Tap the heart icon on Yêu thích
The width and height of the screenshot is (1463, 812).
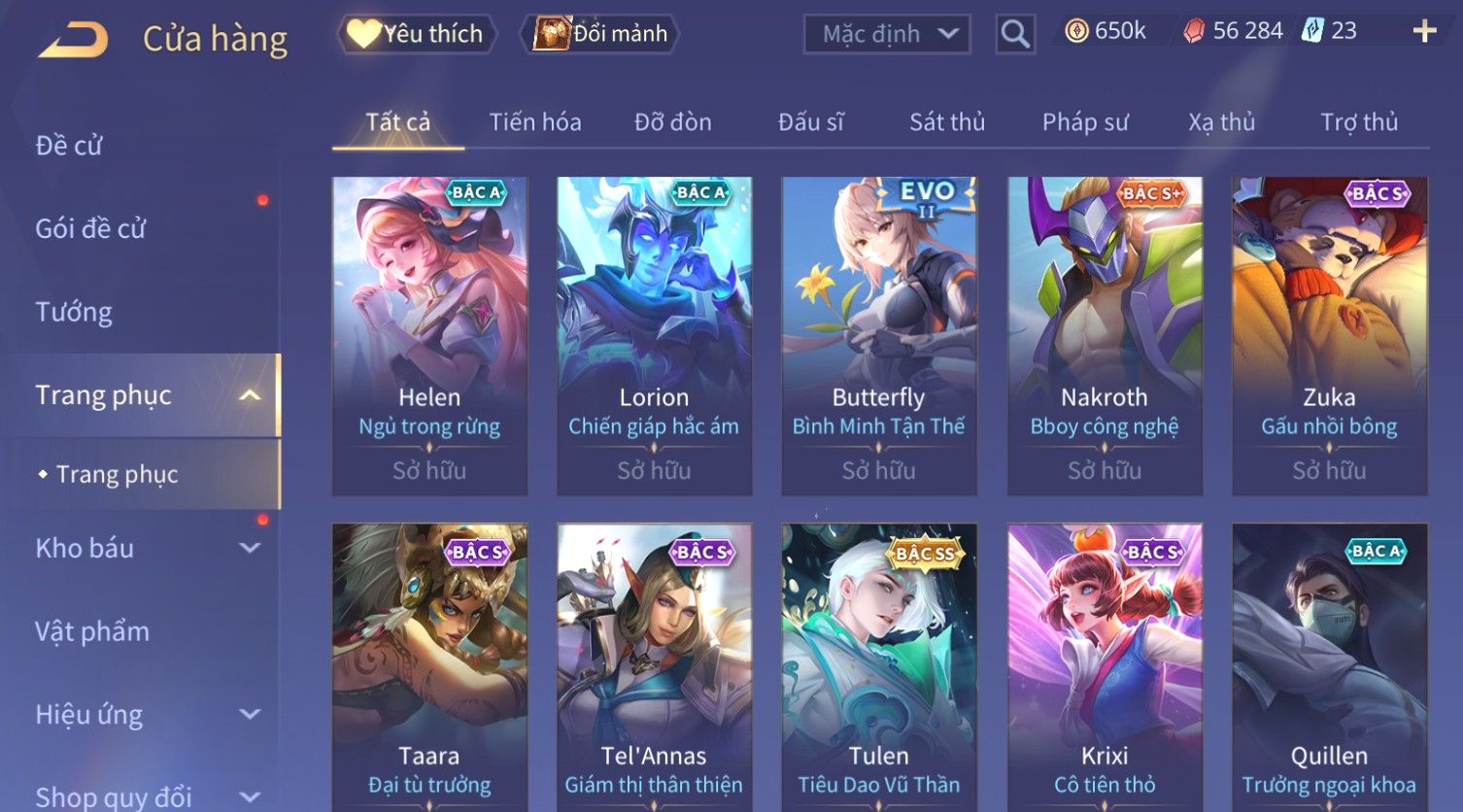point(363,34)
